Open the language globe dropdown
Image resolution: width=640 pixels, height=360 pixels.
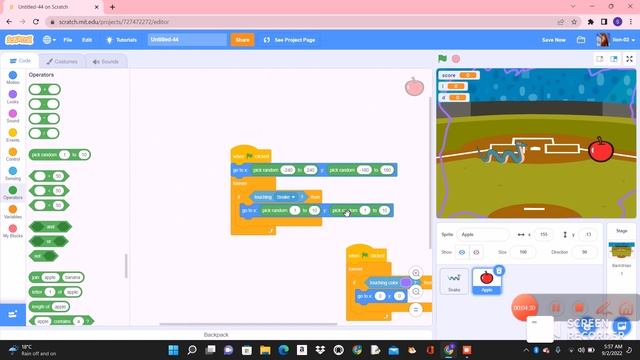click(x=49, y=40)
